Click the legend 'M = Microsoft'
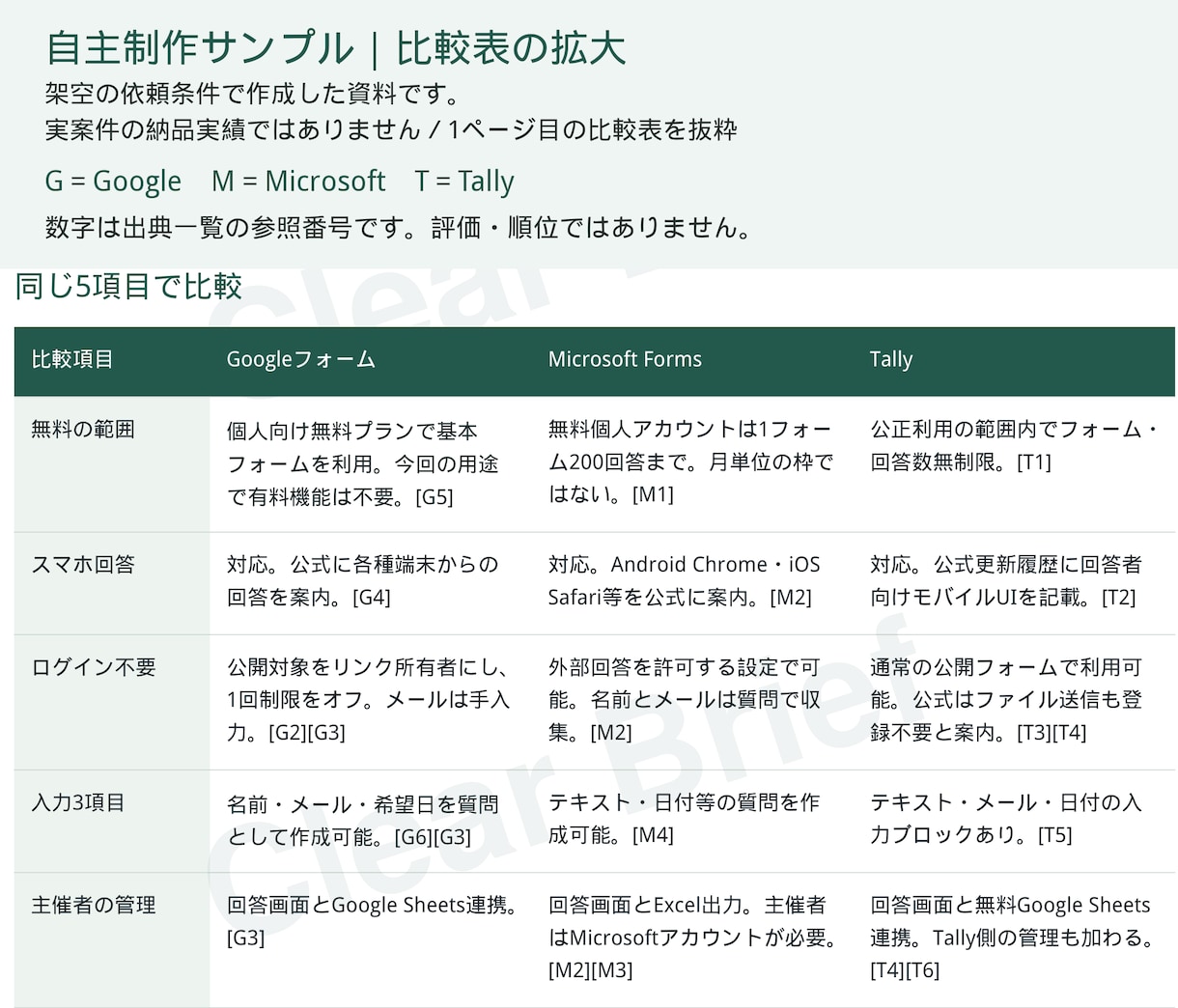The image size is (1178, 1008). pyautogui.click(x=298, y=182)
